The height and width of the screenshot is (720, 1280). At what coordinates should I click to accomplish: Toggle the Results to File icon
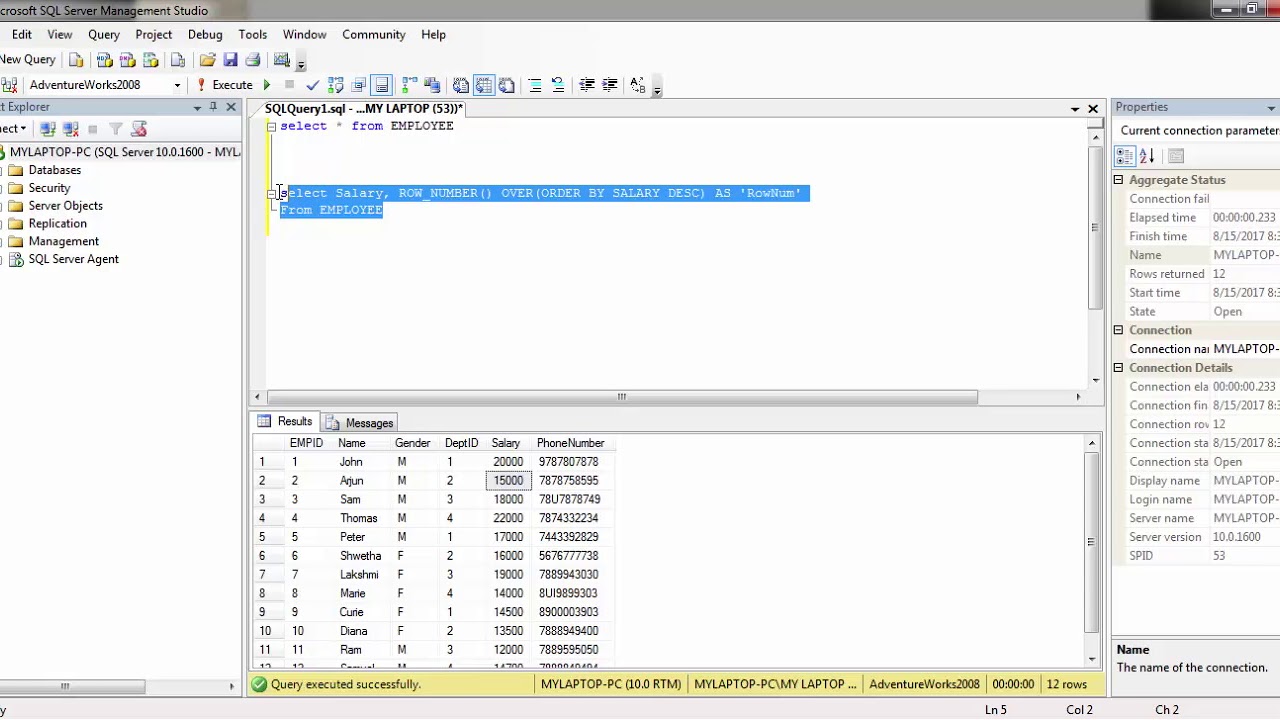click(506, 85)
